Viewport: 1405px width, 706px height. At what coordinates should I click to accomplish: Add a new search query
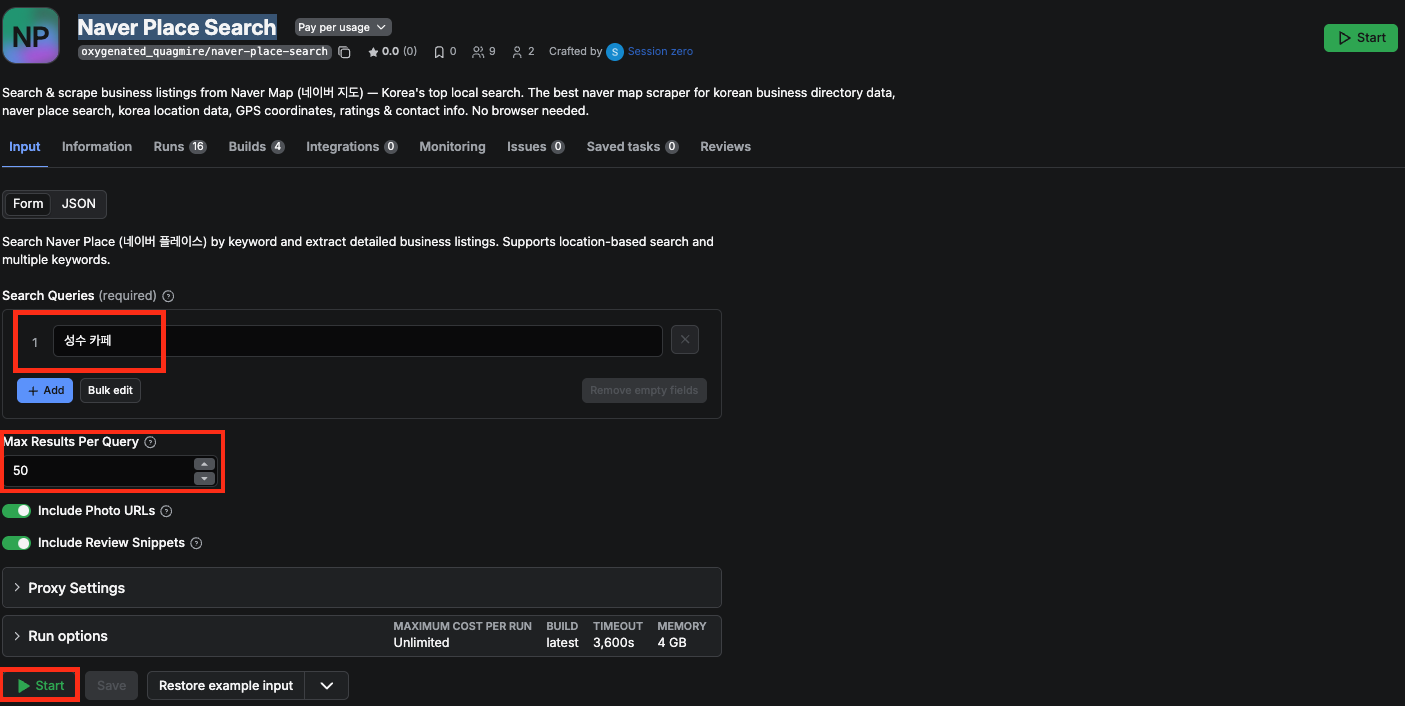[45, 391]
